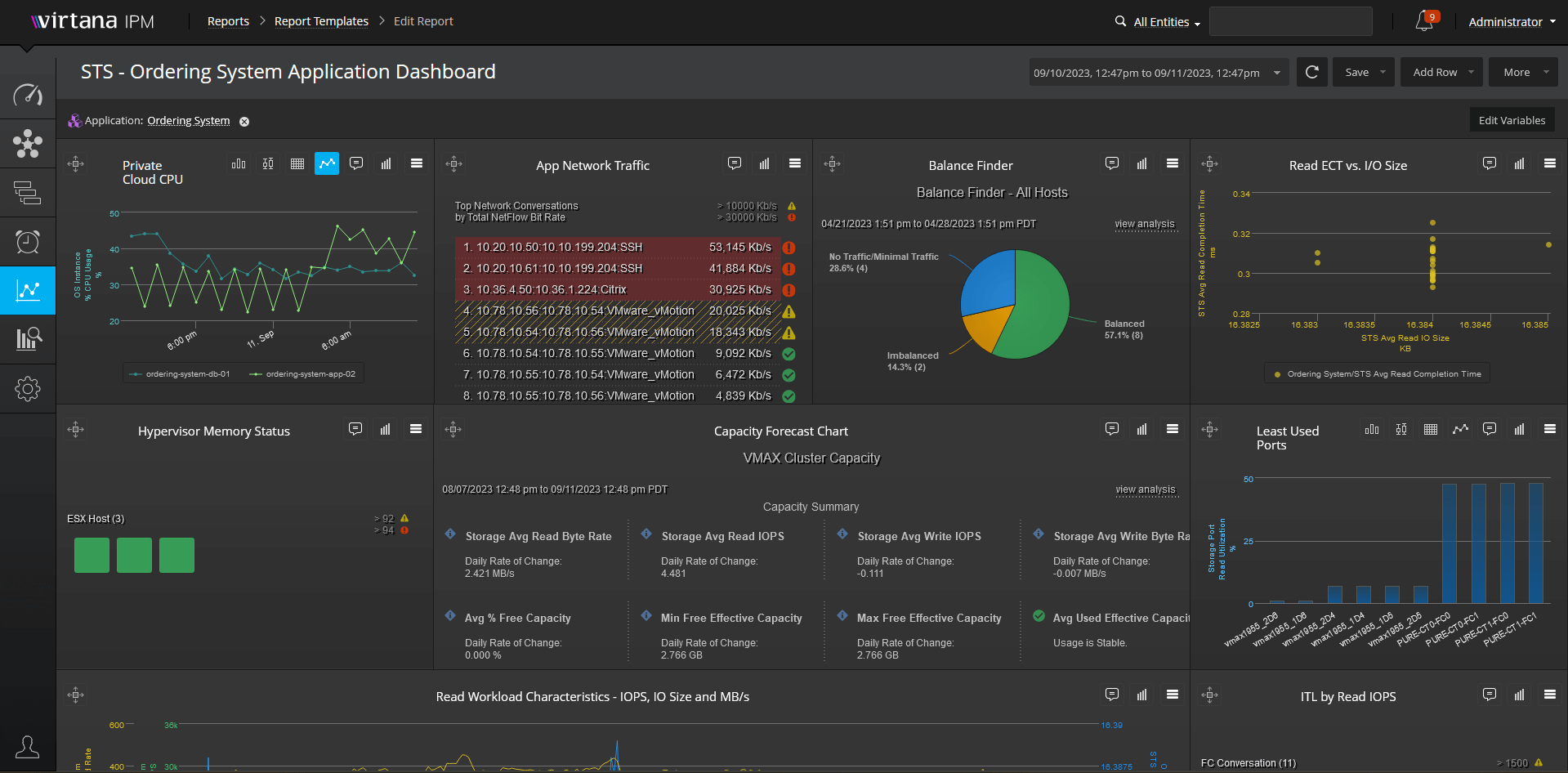This screenshot has width=1568, height=773.
Task: Open the Alarms clock icon in the sidebar
Action: [28, 242]
